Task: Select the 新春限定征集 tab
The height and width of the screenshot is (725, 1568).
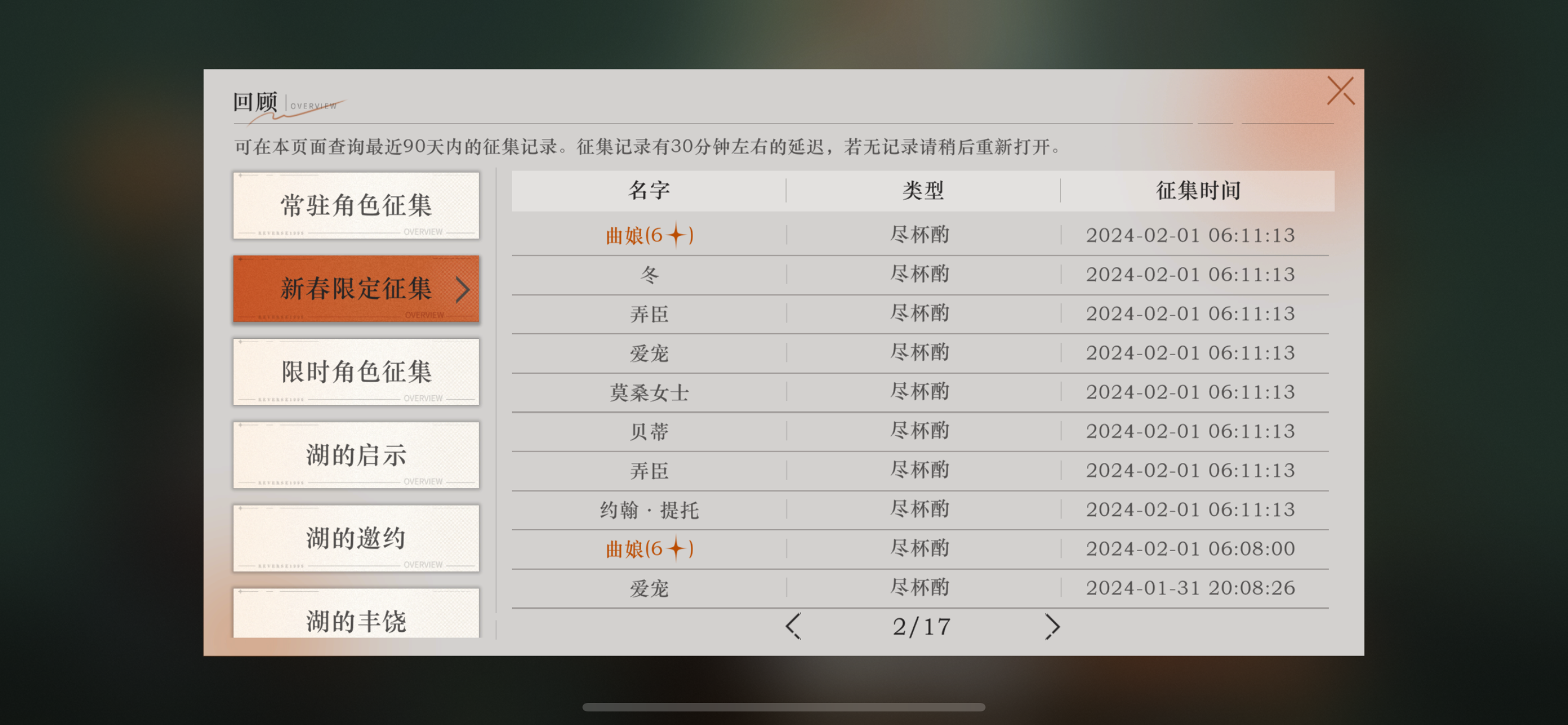Action: coord(356,289)
